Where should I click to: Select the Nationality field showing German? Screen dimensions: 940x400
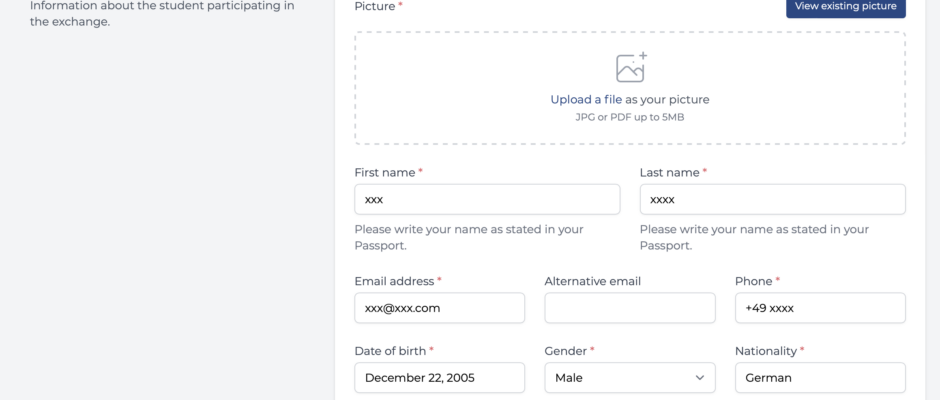point(820,378)
